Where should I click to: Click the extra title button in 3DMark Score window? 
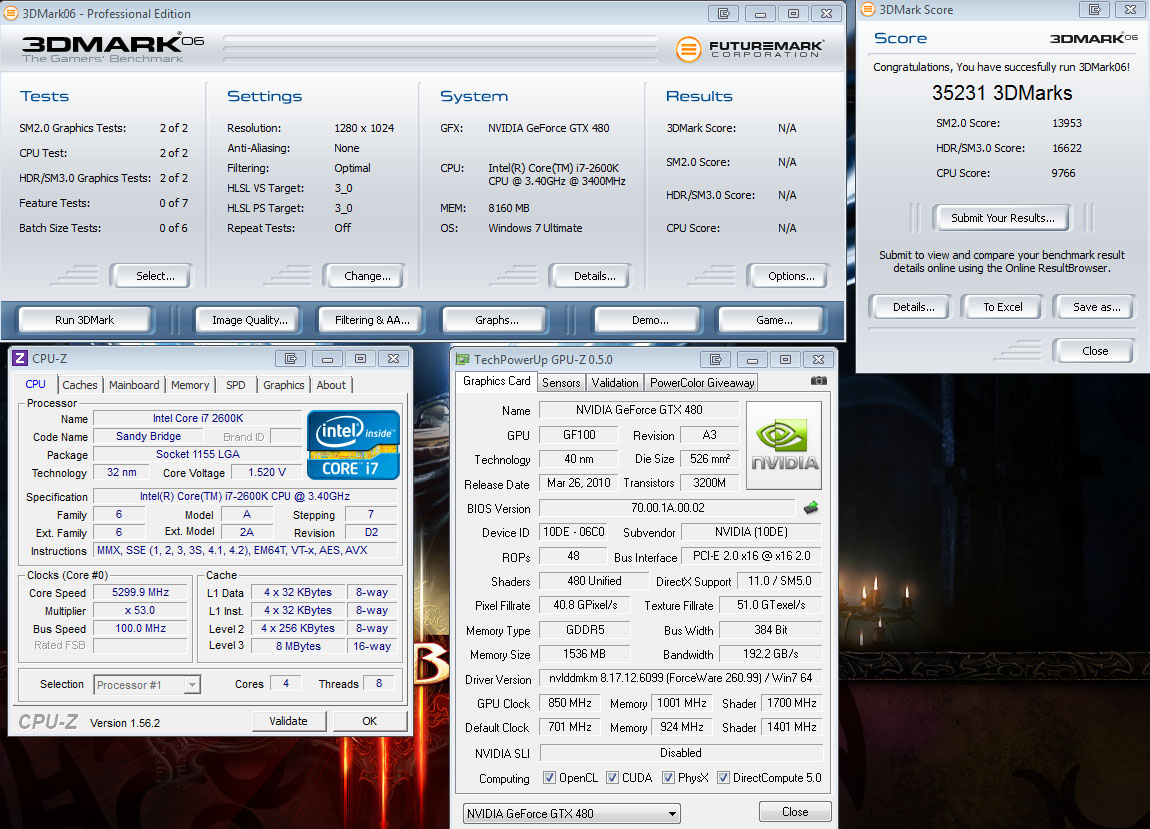coord(1094,10)
